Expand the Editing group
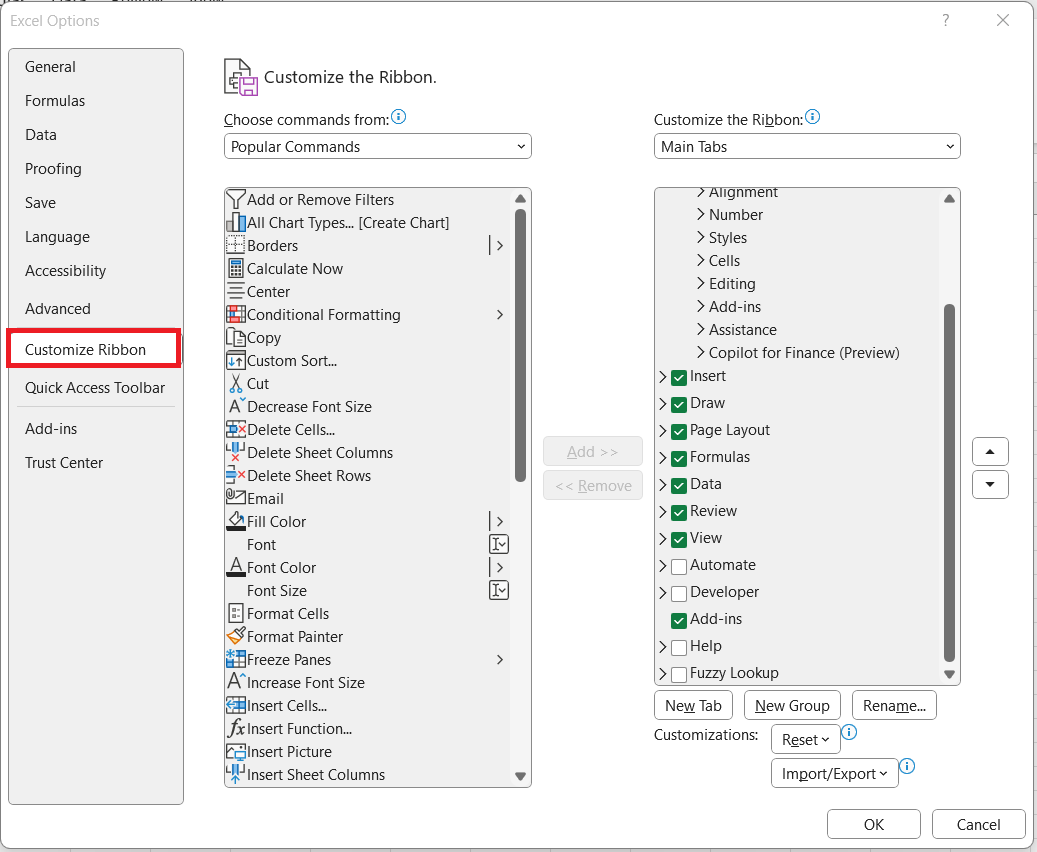This screenshot has width=1037, height=852. click(701, 283)
